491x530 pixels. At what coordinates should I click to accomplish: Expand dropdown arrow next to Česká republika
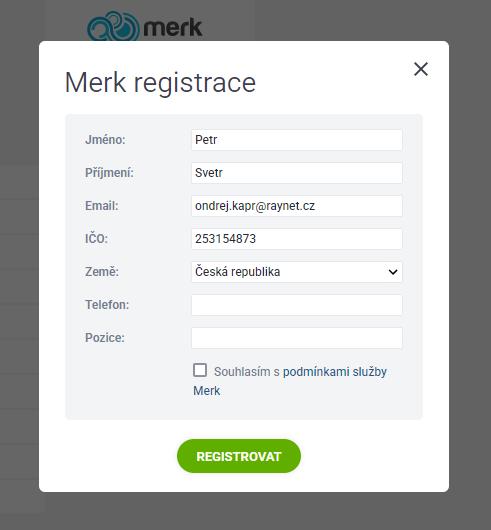tap(393, 272)
